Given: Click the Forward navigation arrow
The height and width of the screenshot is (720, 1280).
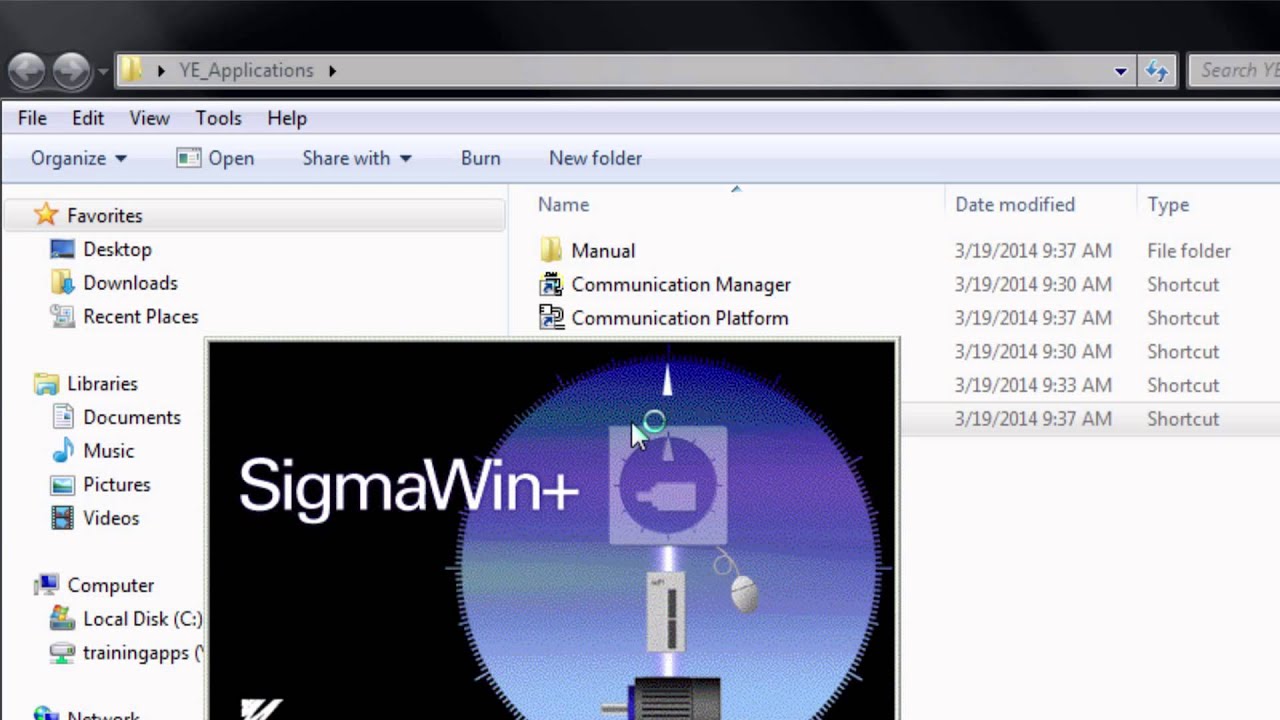Looking at the screenshot, I should pyautogui.click(x=71, y=70).
